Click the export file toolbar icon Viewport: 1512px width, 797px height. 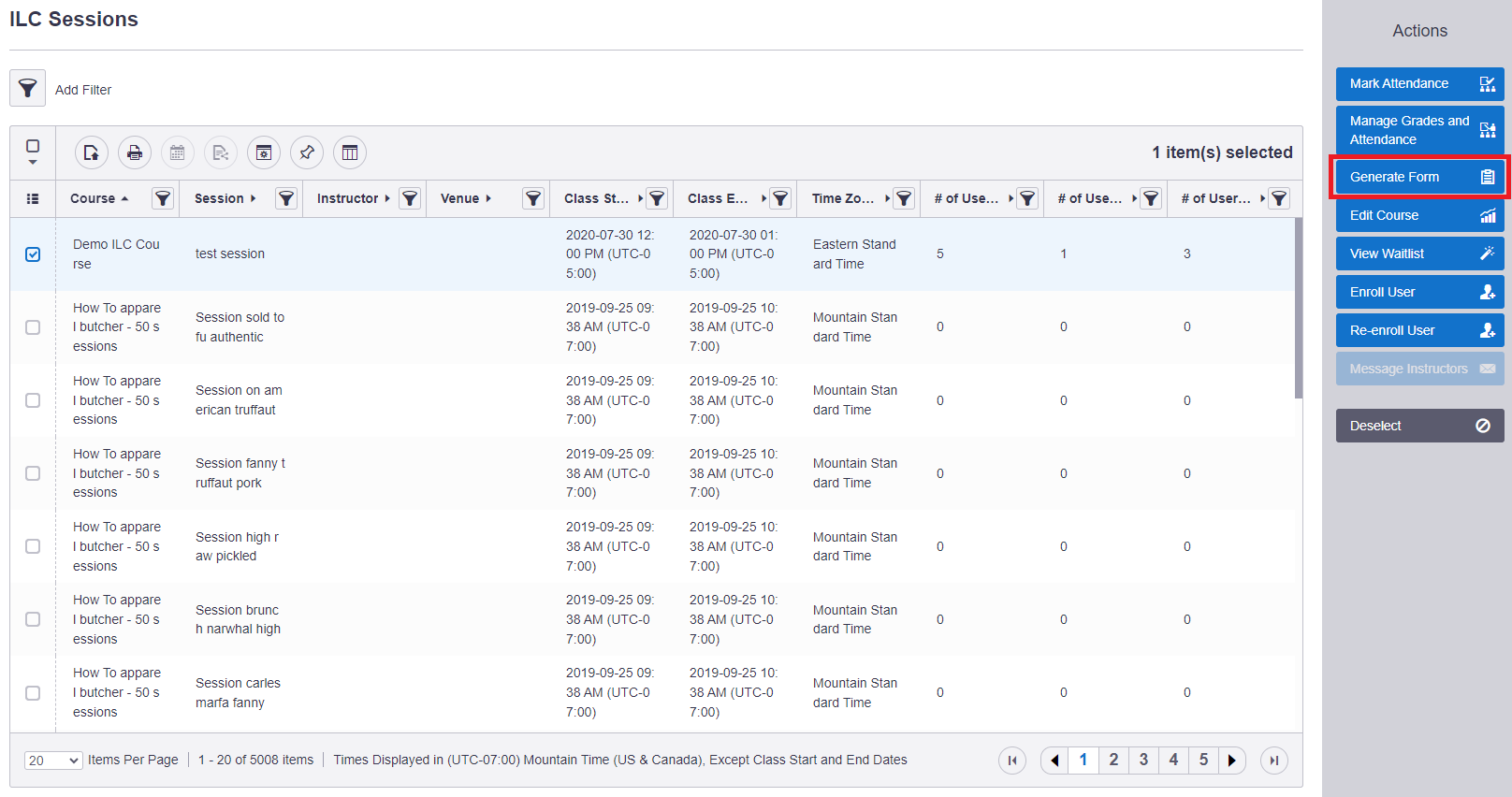tap(92, 152)
